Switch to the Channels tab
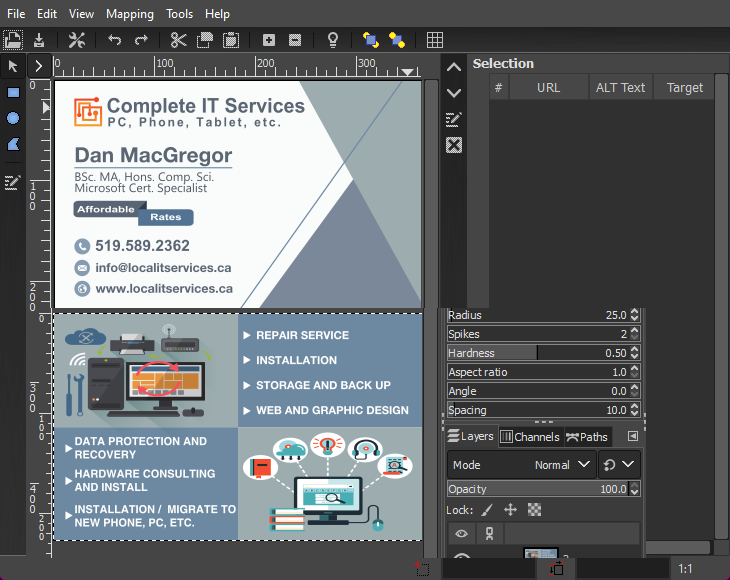This screenshot has height=580, width=730. pyautogui.click(x=530, y=437)
